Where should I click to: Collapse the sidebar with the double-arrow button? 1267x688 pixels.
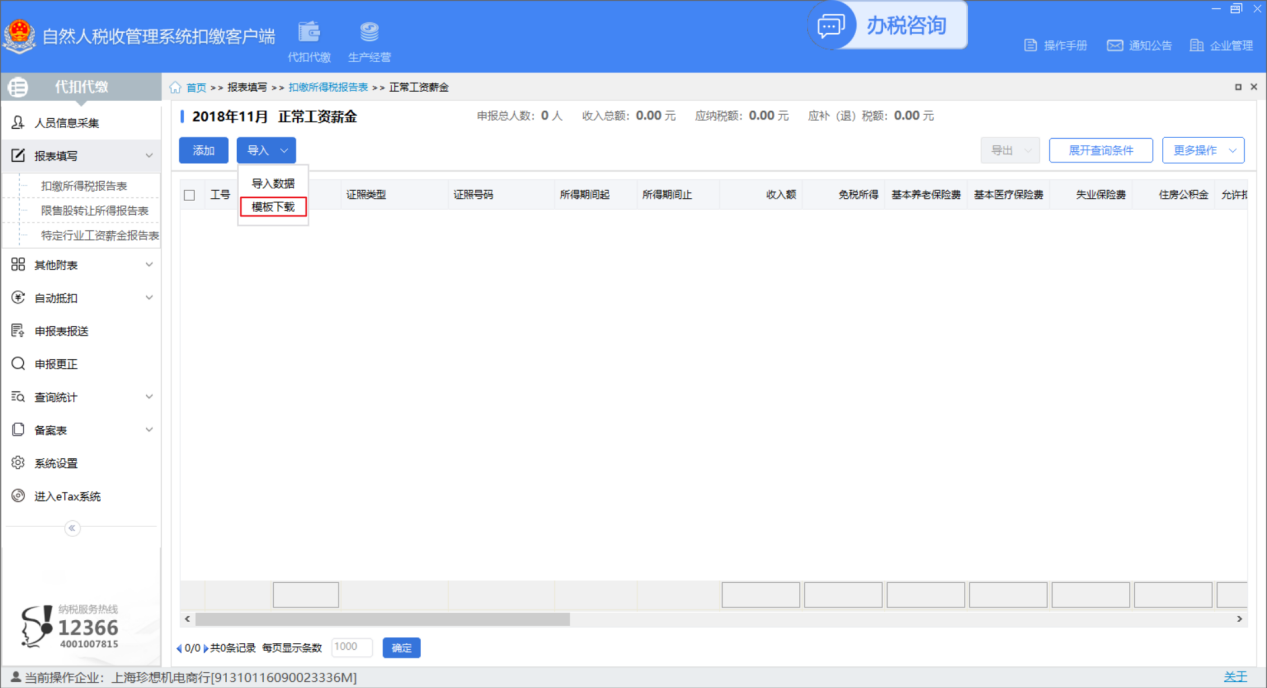[72, 528]
